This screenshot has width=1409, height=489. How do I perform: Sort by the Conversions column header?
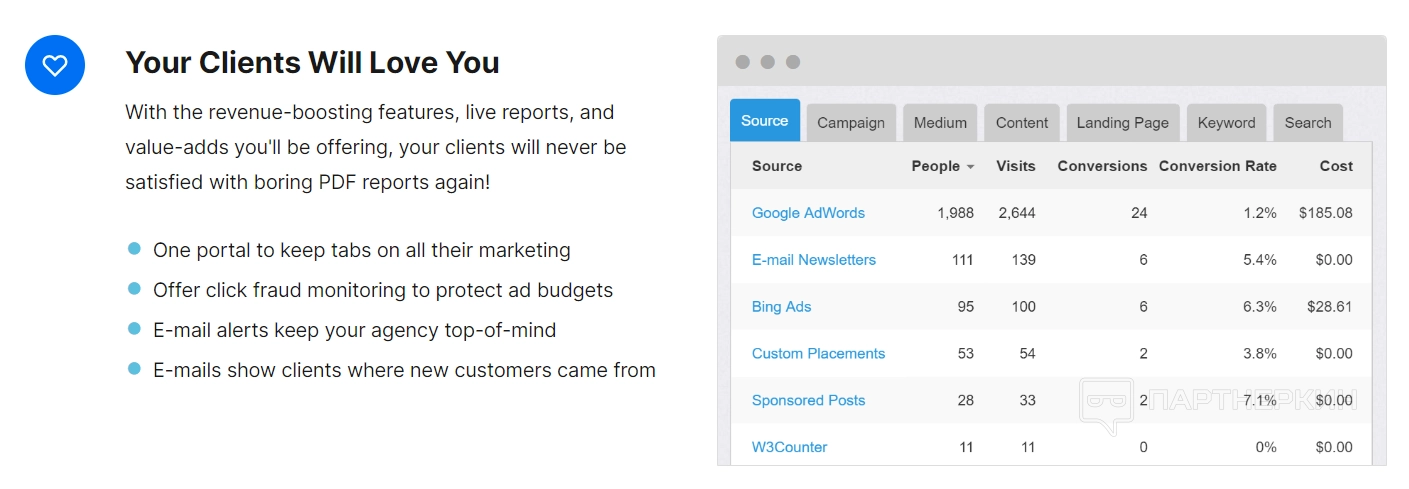pos(1102,166)
